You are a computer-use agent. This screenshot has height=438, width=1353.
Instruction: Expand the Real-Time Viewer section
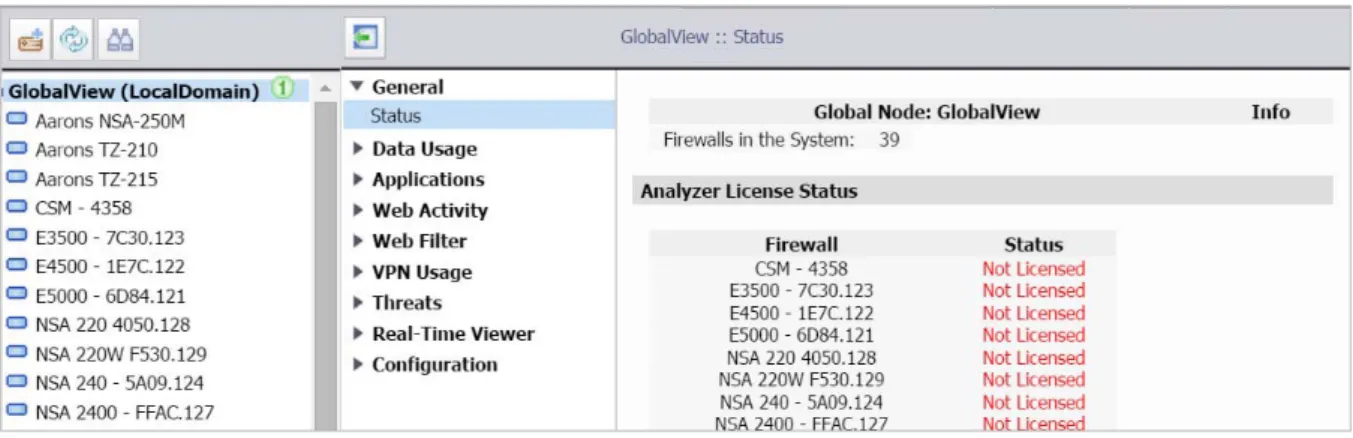(x=358, y=334)
